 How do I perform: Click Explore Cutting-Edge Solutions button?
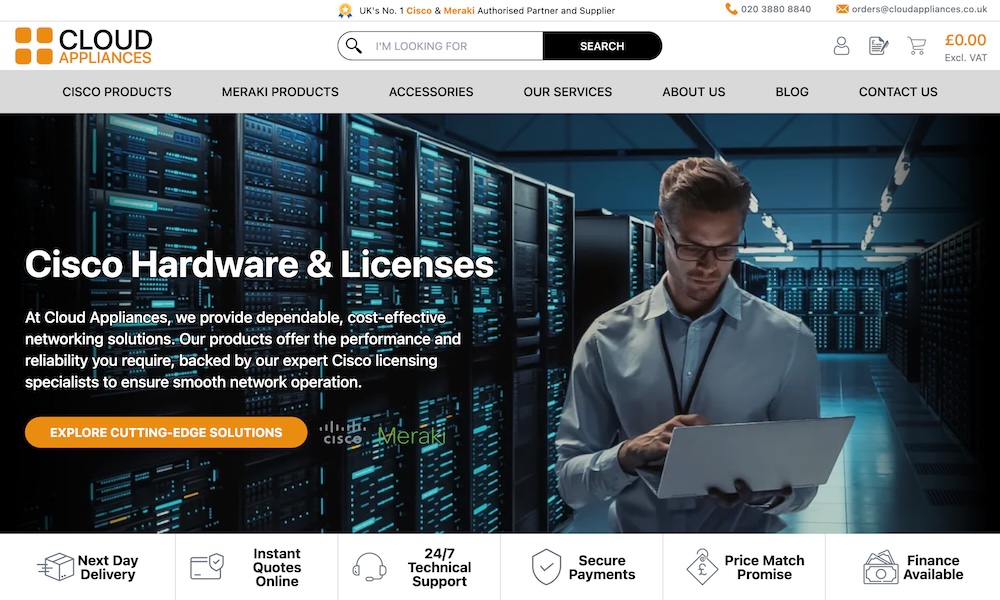[x=166, y=432]
